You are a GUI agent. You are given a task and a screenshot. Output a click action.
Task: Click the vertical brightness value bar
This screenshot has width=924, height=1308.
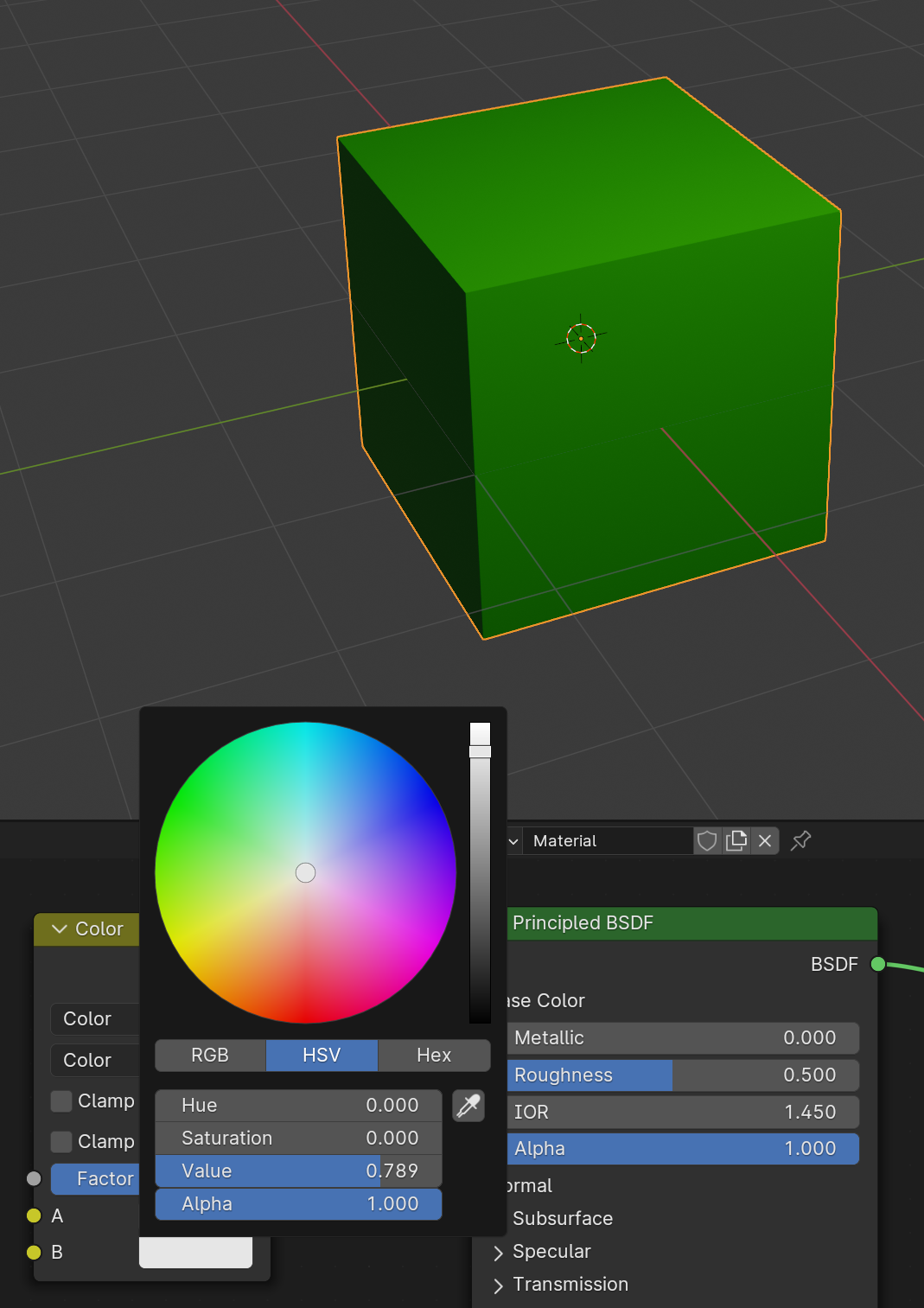click(x=480, y=873)
